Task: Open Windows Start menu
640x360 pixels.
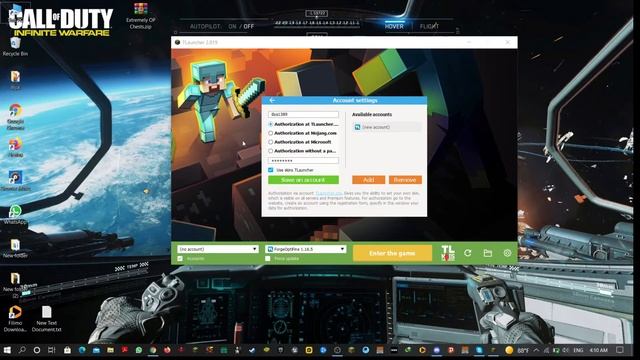Action: pyautogui.click(x=7, y=350)
